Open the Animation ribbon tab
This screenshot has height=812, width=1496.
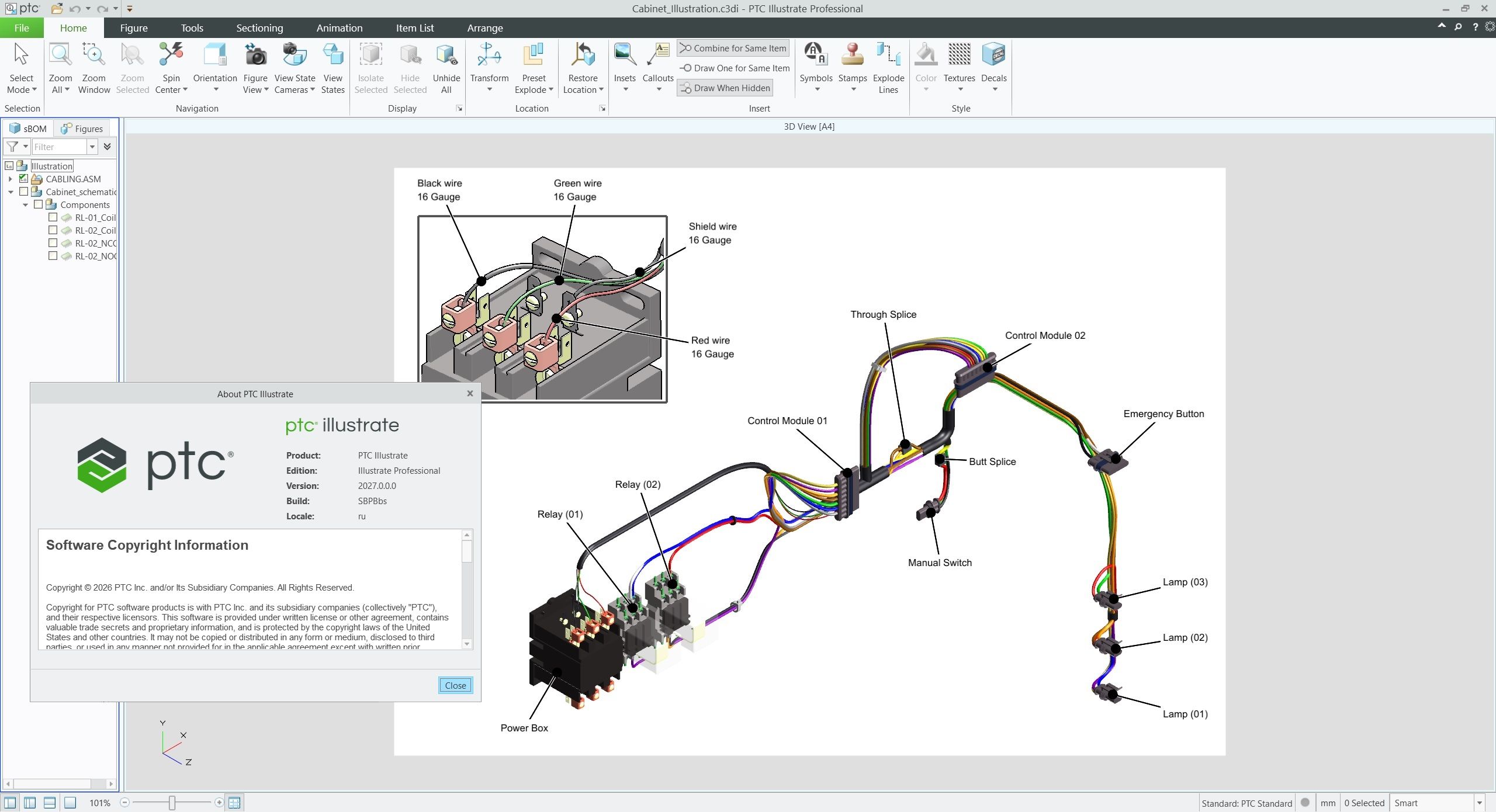(339, 28)
